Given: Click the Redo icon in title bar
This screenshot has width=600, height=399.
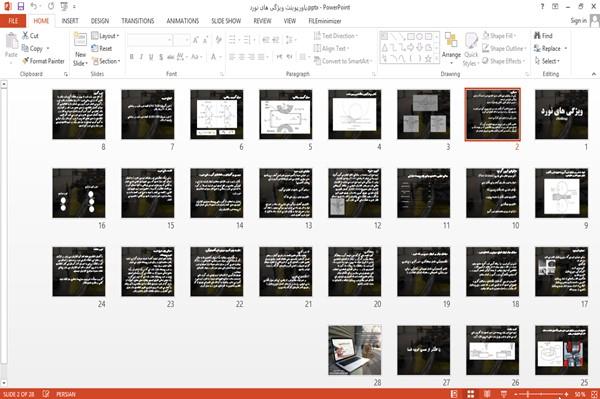Looking at the screenshot, I should click(x=51, y=7).
